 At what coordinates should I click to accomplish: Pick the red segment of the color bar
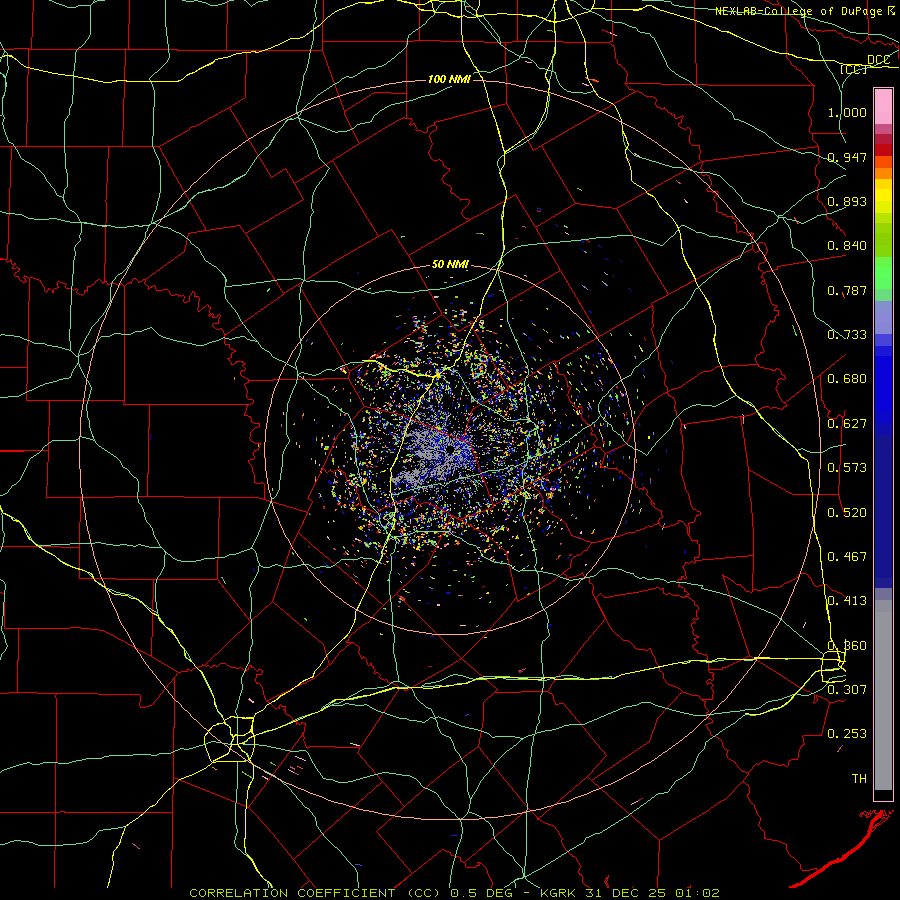click(x=883, y=150)
